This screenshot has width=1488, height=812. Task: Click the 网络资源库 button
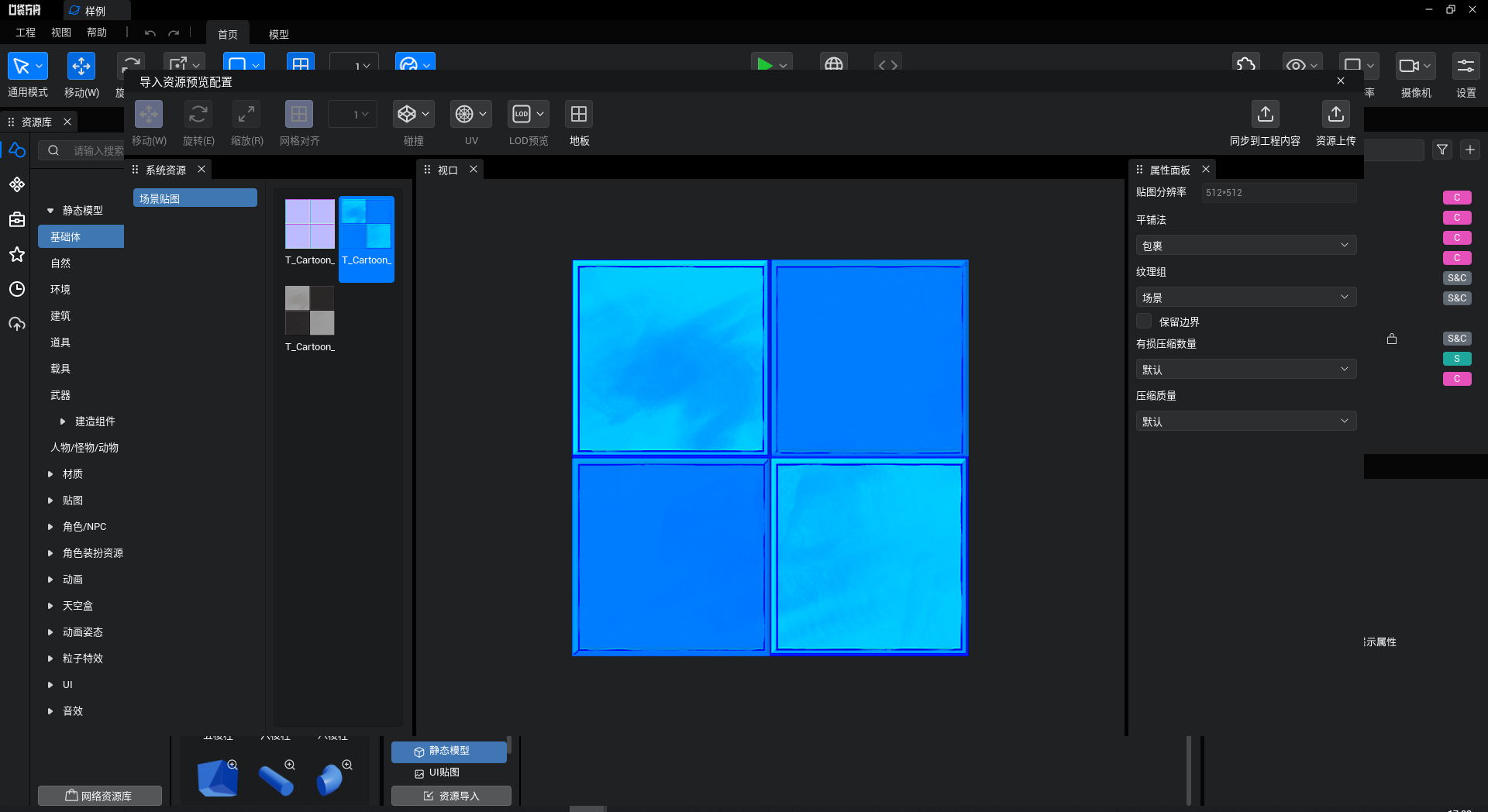click(100, 796)
